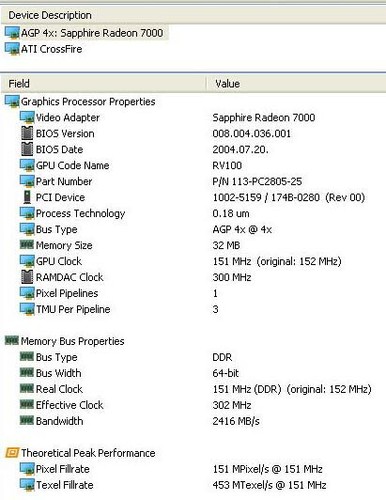
Task: Click the Video Adapter row icon
Action: click(27, 118)
